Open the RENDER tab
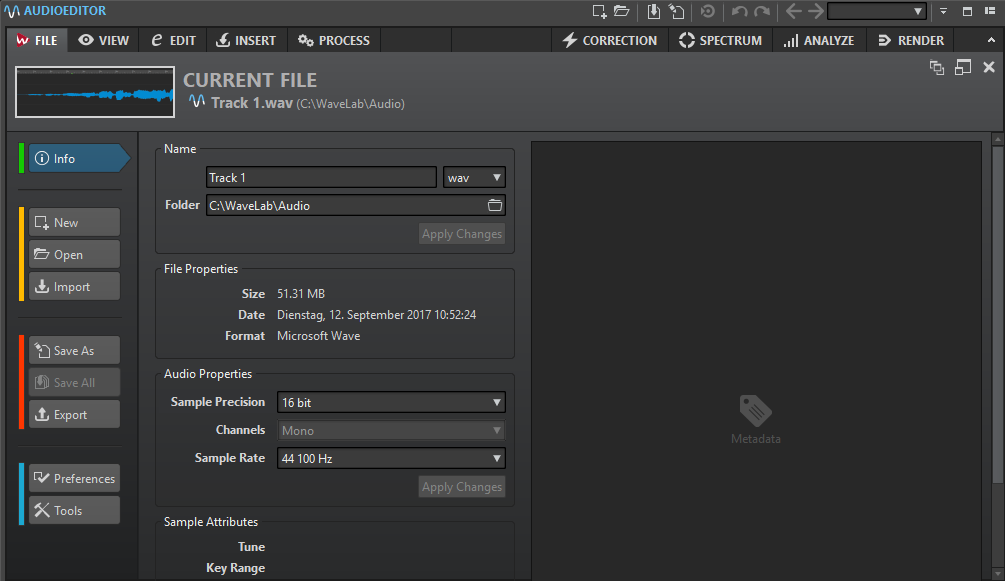1005x581 pixels. coord(910,40)
